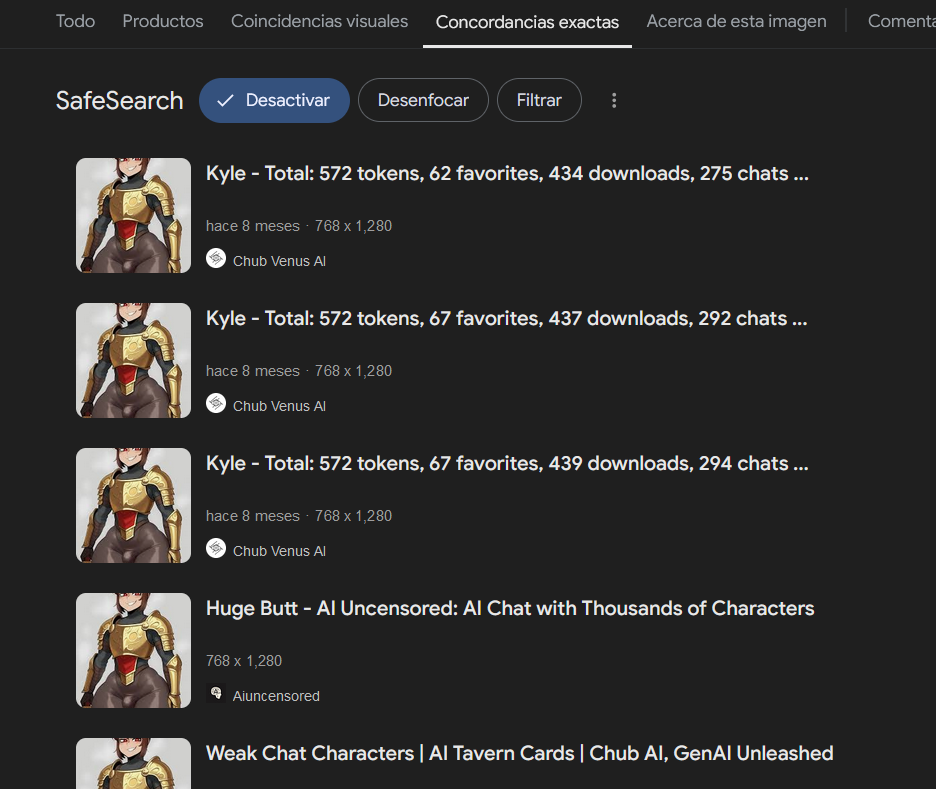Open the SafeSearch more options three-dot menu
936x789 pixels.
coord(614,100)
